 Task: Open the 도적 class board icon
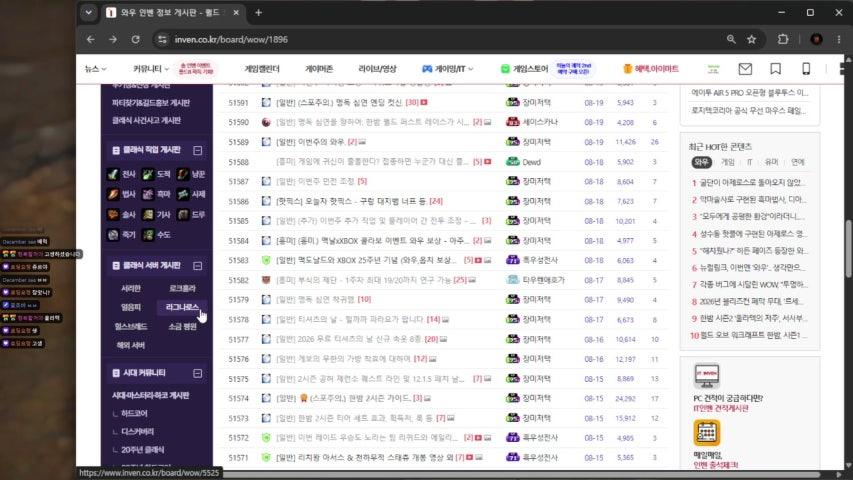pyautogui.click(x=148, y=174)
